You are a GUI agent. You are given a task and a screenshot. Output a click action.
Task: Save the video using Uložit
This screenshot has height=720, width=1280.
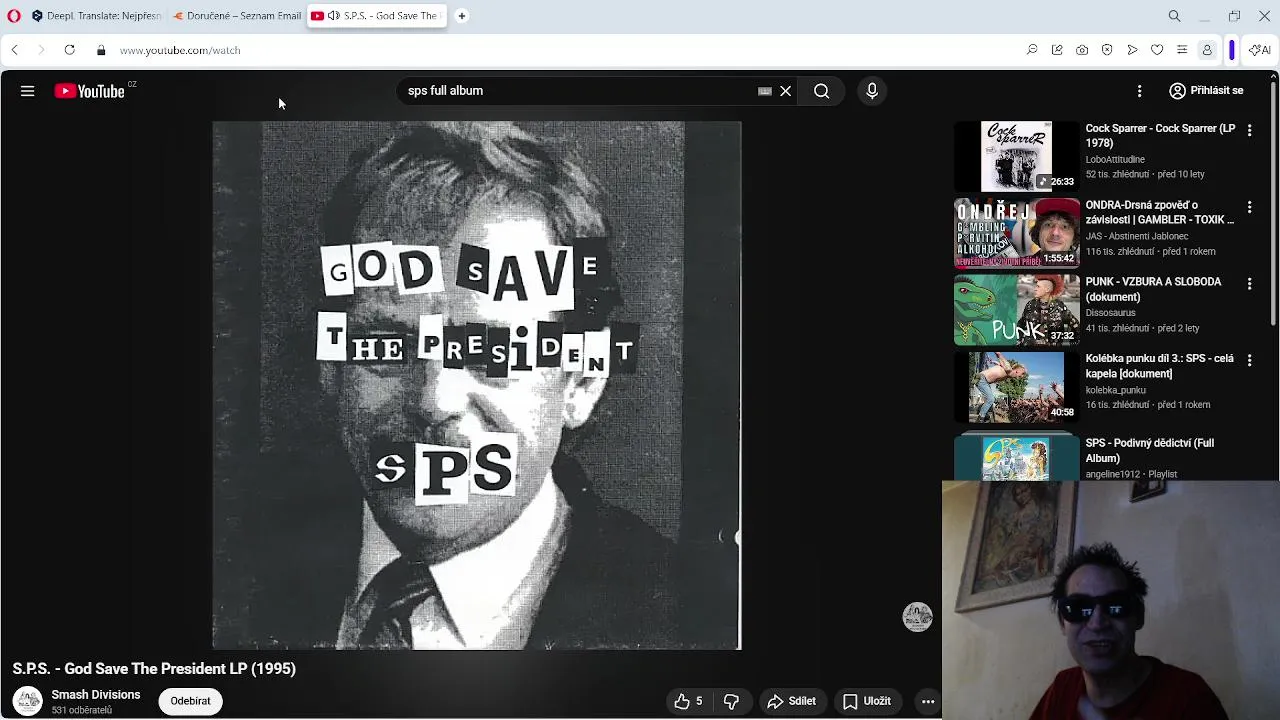867,701
